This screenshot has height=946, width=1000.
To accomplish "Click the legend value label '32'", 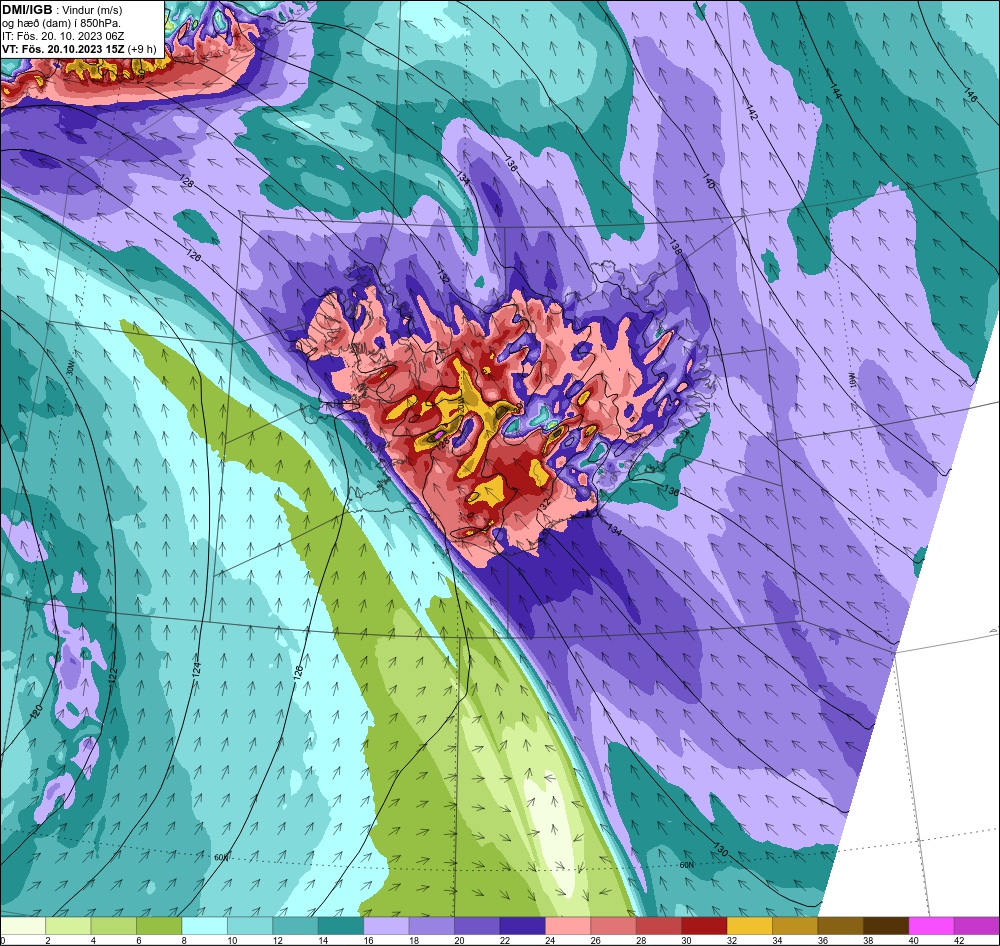I will (x=732, y=940).
